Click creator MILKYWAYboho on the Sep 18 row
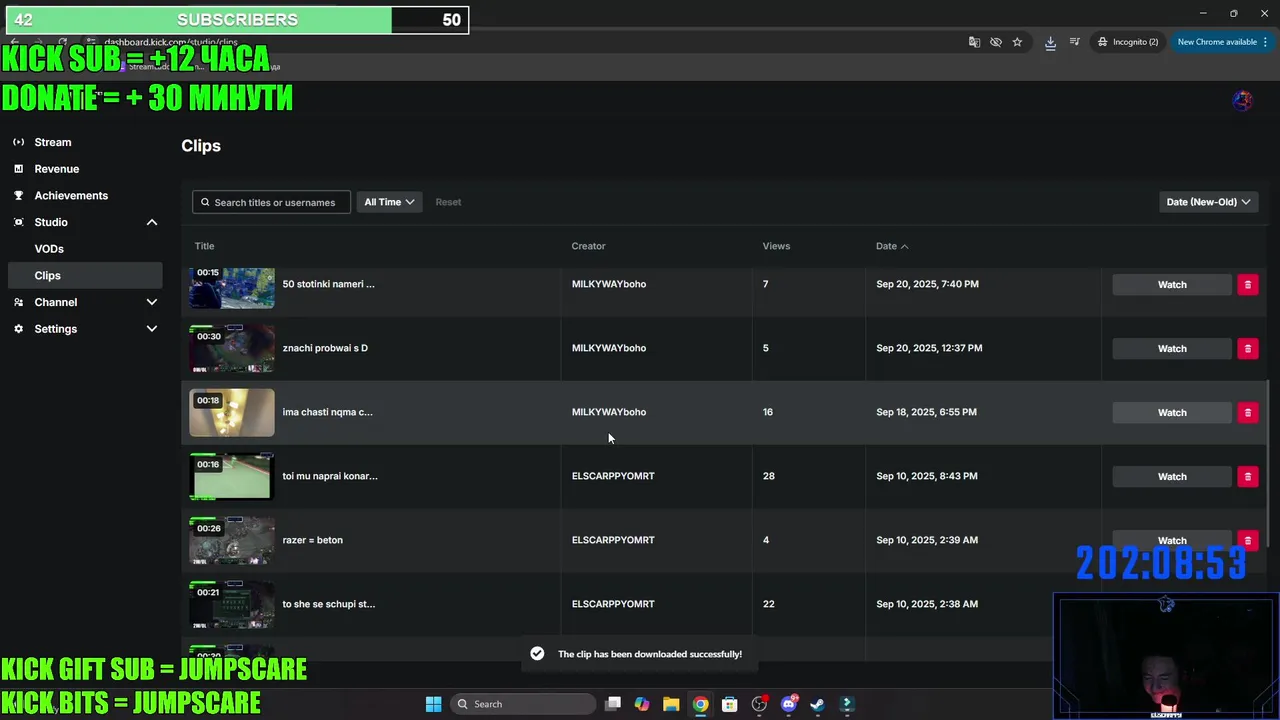This screenshot has height=720, width=1280. (609, 412)
